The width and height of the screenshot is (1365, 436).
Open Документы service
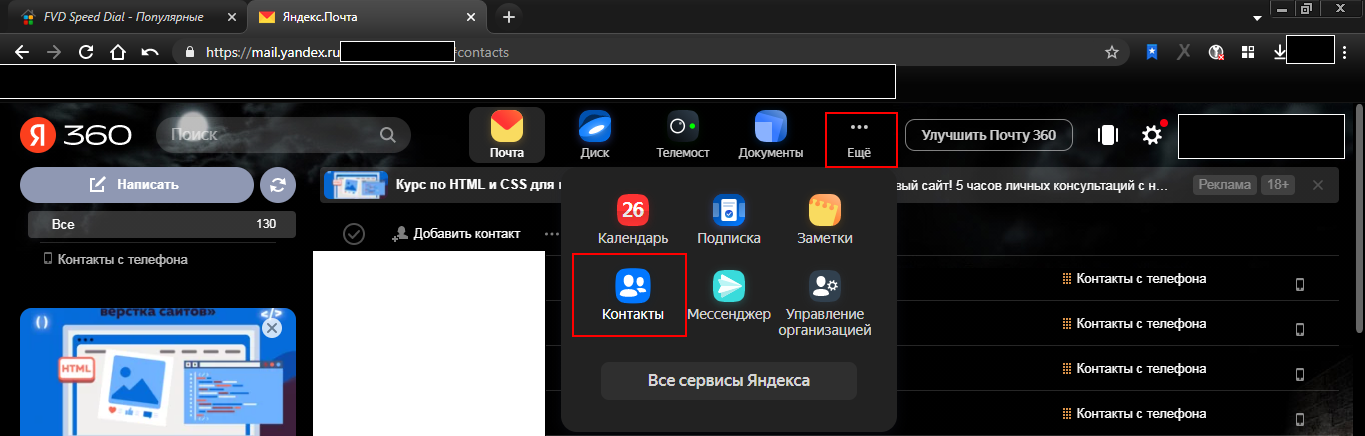point(771,135)
